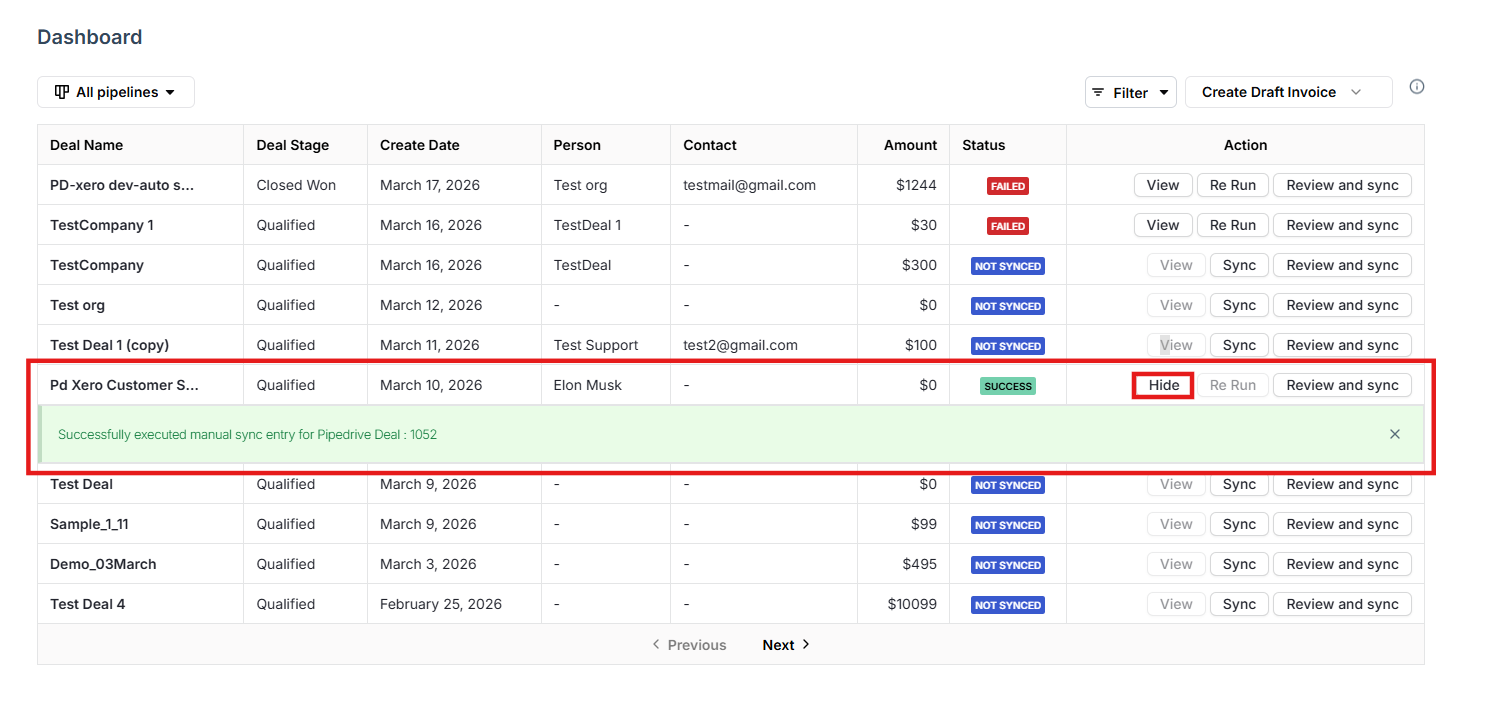Click the Next page chevron
1495x708 pixels.
tap(806, 645)
